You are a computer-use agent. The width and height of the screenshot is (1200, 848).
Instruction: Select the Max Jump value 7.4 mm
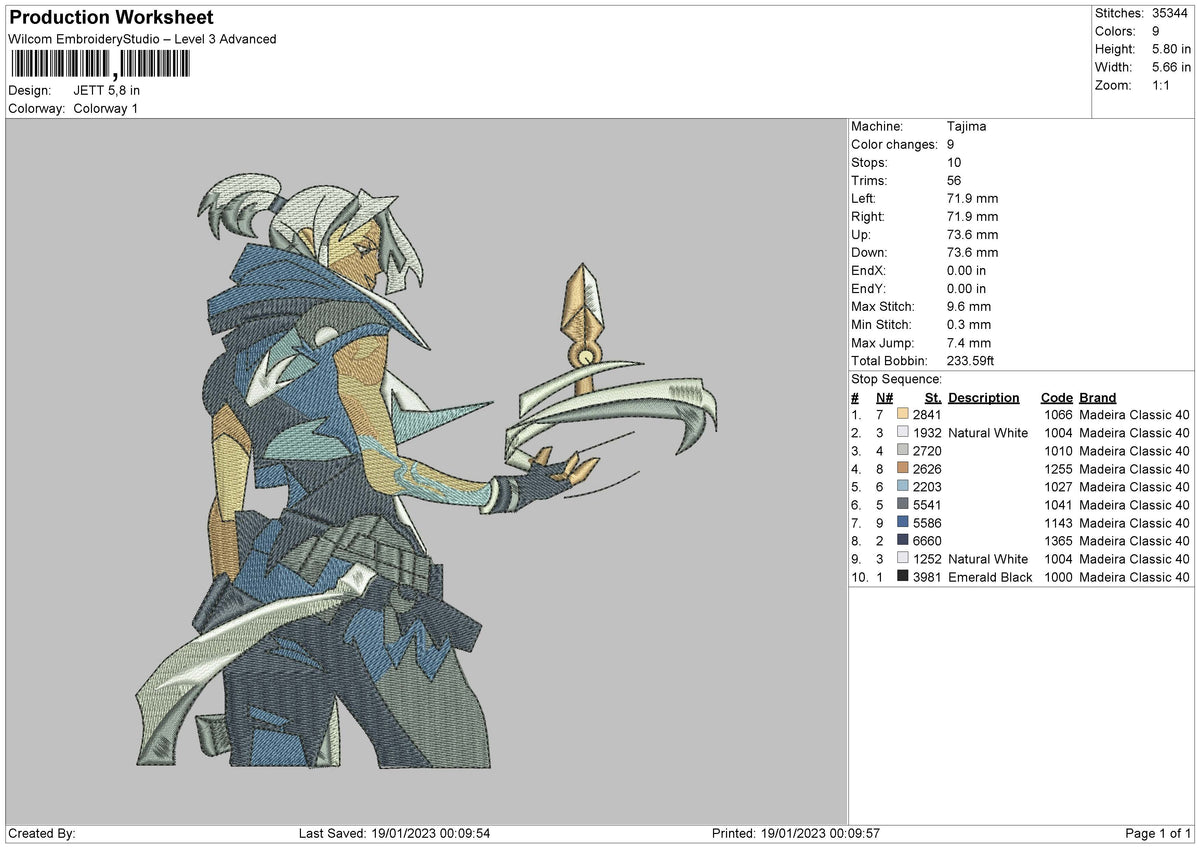point(969,343)
